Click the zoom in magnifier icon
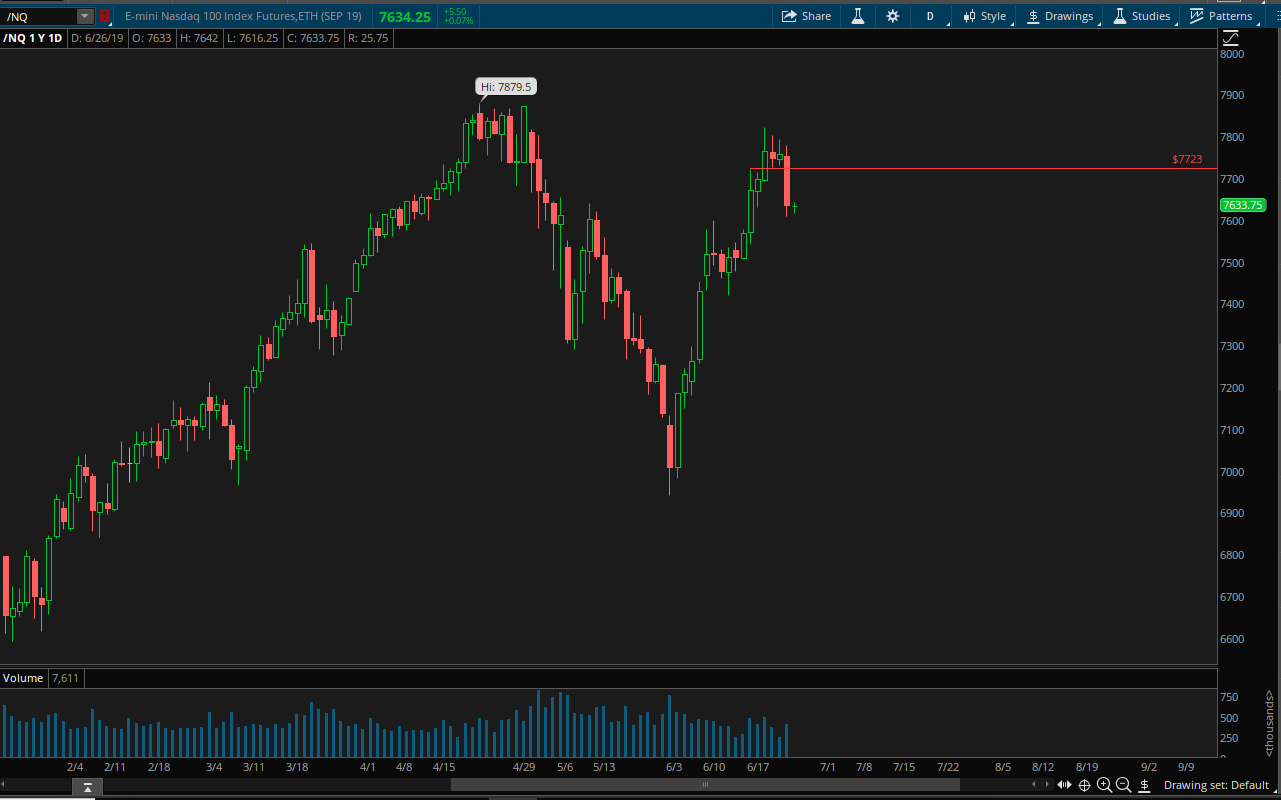This screenshot has height=800, width=1281. 1104,785
